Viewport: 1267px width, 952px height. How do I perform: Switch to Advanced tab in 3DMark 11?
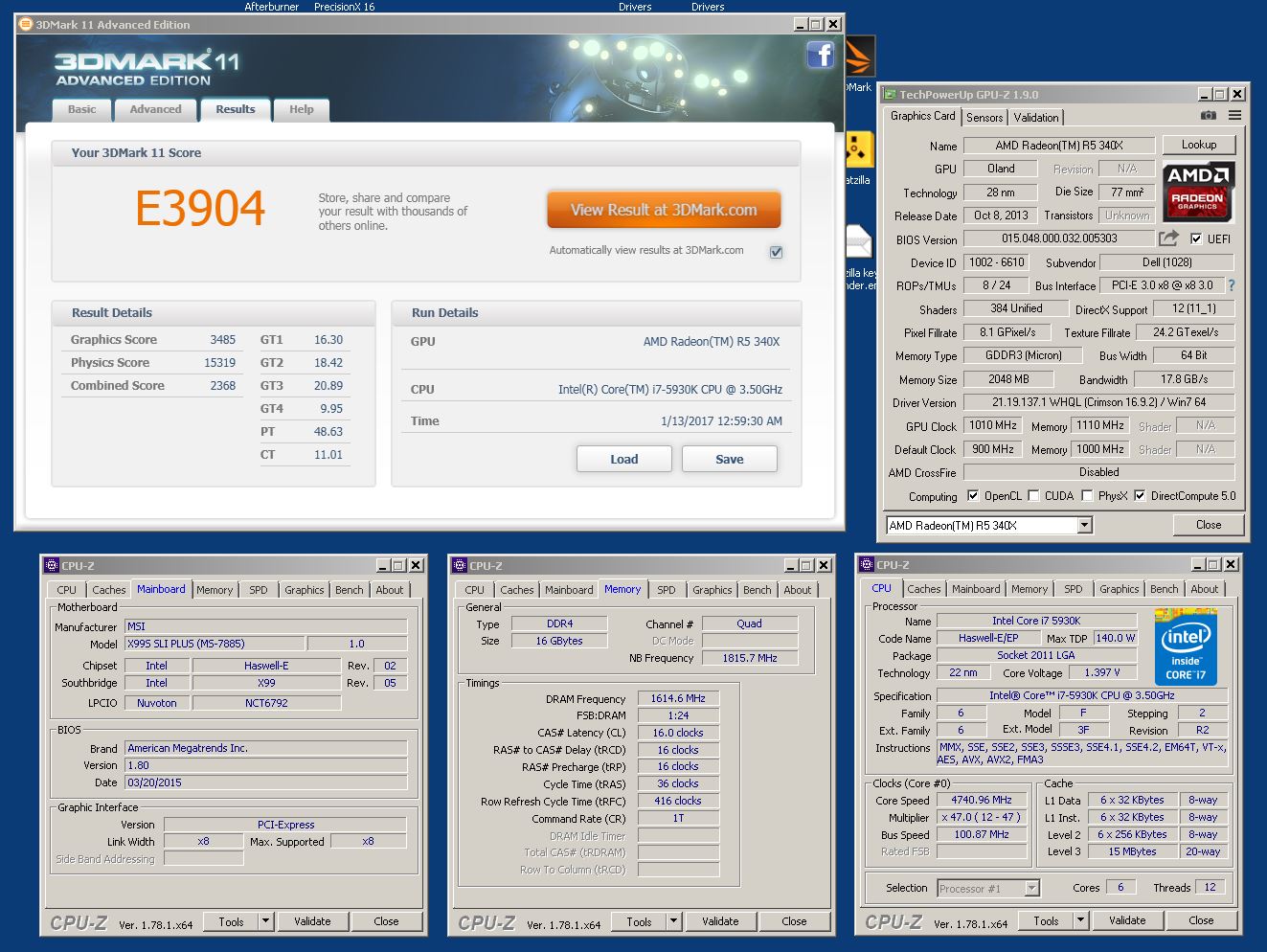point(155,109)
